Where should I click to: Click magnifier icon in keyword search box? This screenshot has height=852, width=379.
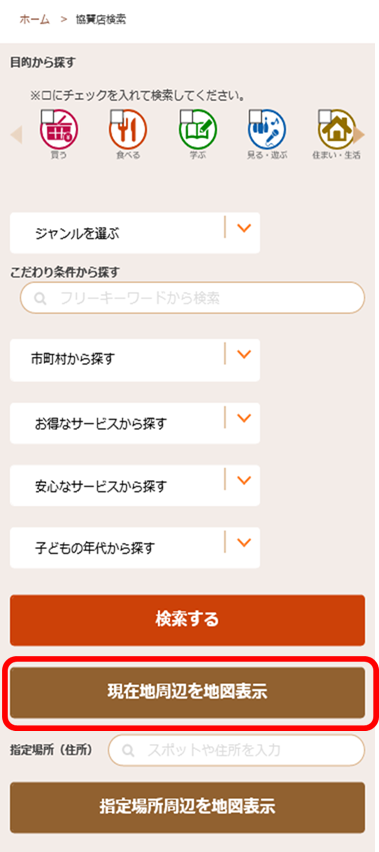point(40,298)
